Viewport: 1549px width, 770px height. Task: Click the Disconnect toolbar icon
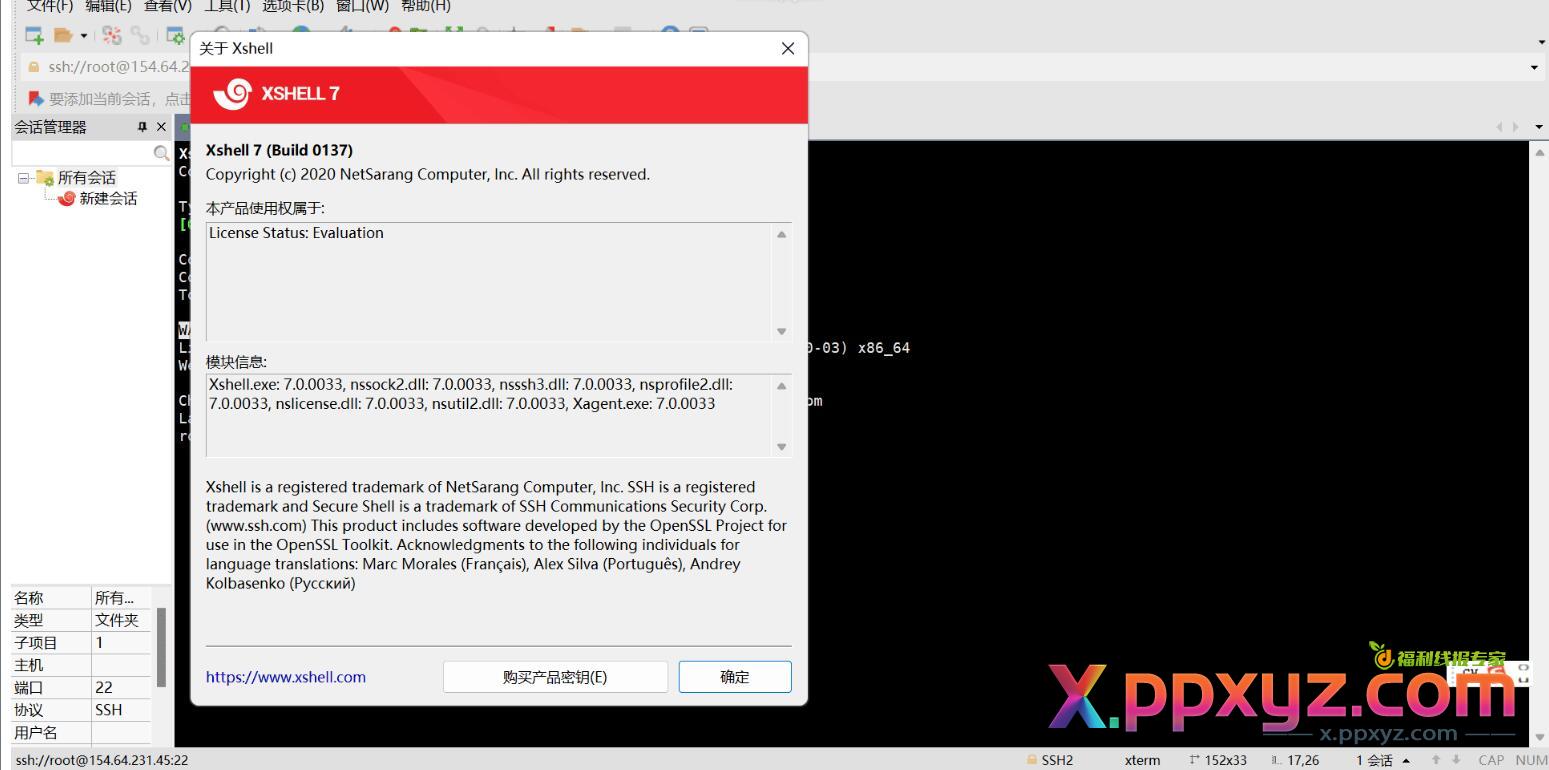pyautogui.click(x=112, y=36)
